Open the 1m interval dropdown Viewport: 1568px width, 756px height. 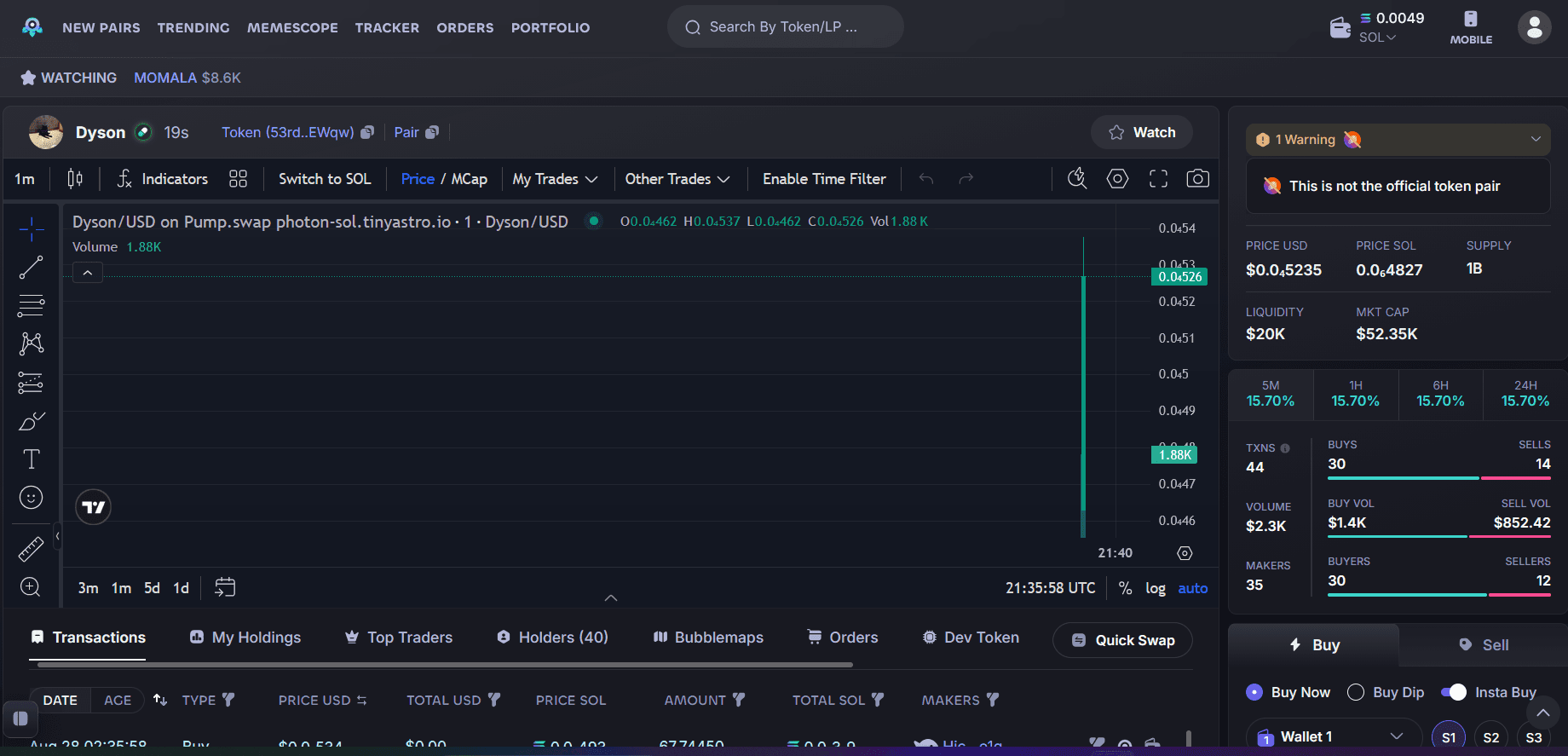pyautogui.click(x=25, y=179)
